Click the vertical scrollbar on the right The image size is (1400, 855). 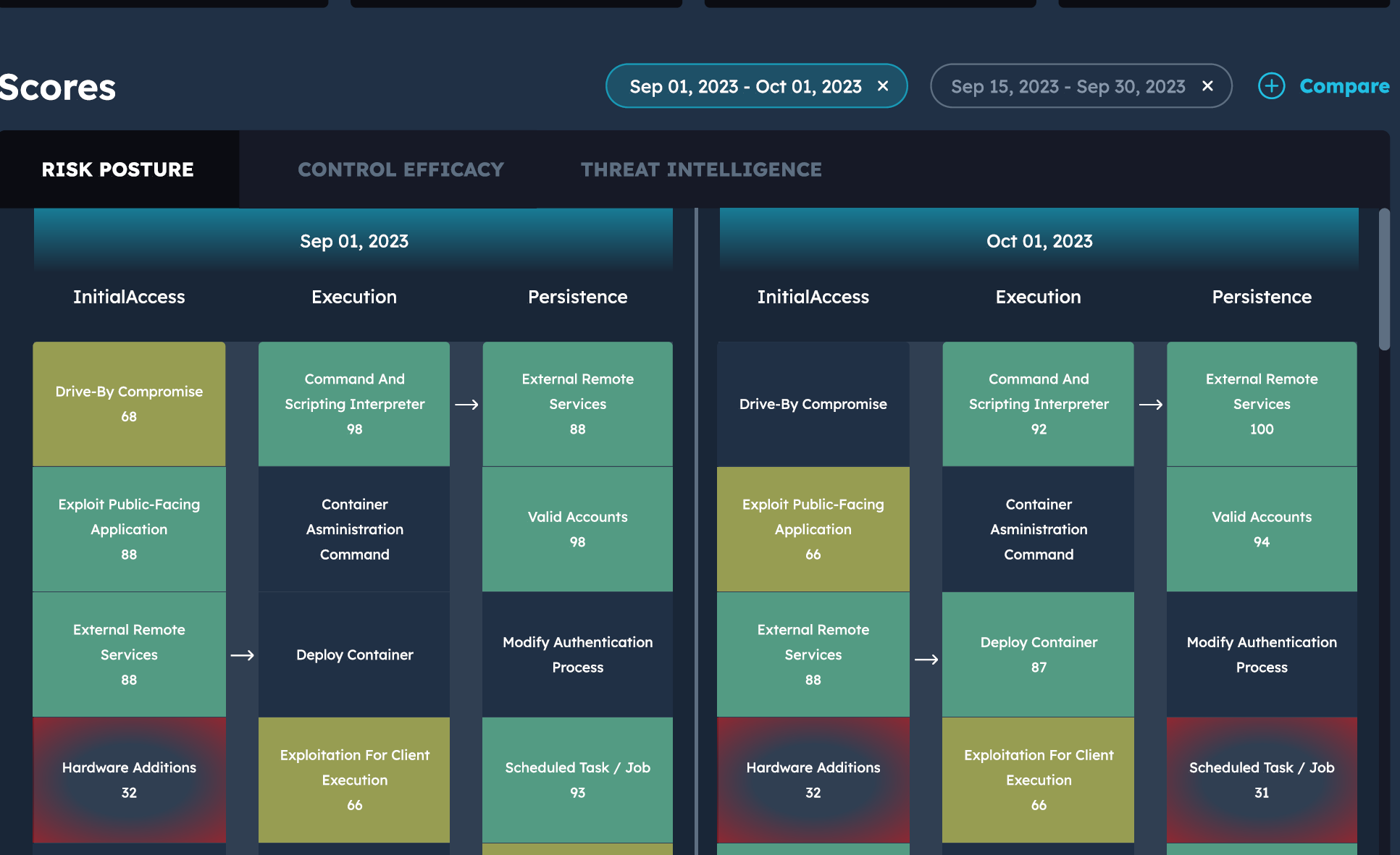click(1384, 279)
